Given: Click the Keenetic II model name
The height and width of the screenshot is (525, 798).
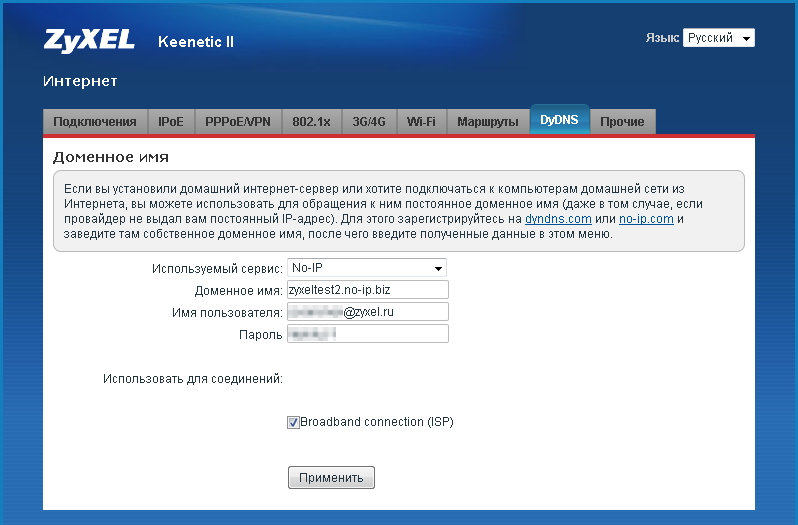Looking at the screenshot, I should (x=196, y=42).
